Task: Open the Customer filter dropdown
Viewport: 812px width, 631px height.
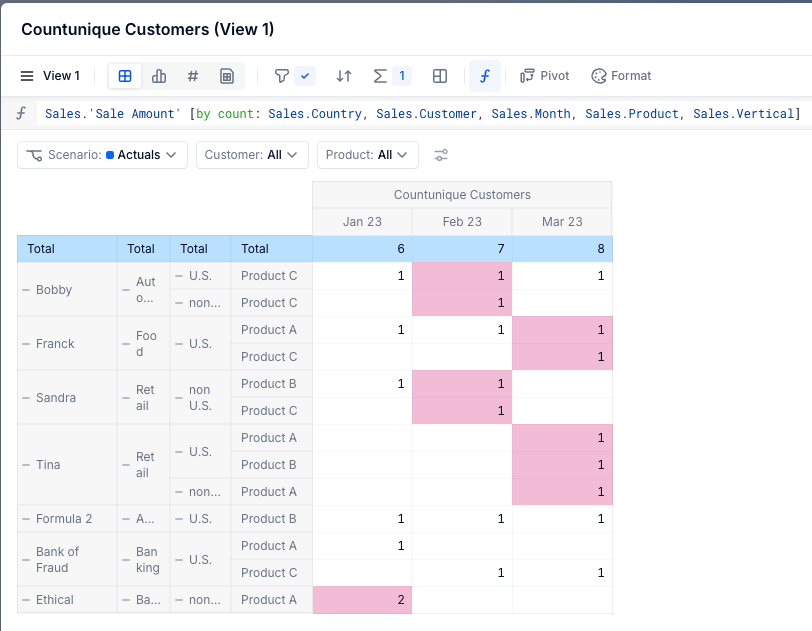Action: coord(252,155)
